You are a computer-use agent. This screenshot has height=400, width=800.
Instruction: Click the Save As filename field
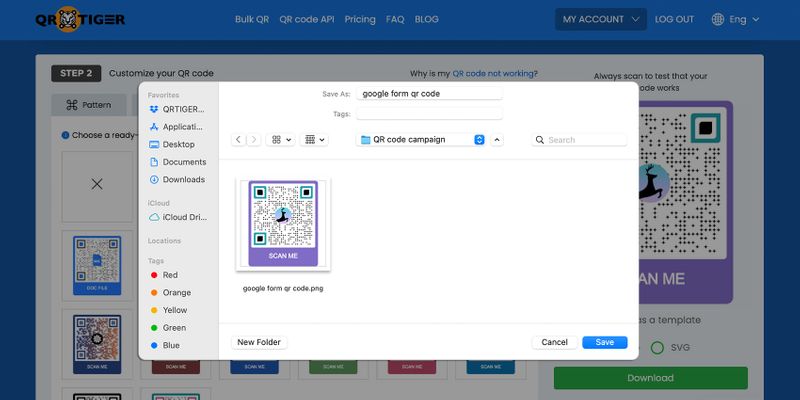coord(429,94)
